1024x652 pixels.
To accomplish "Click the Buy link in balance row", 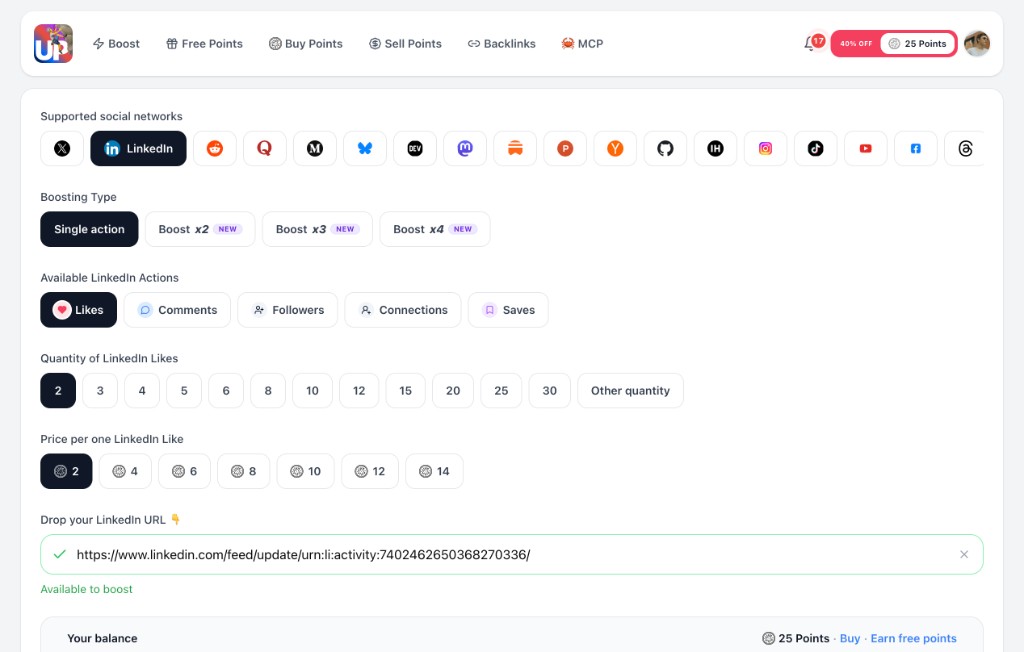I will [850, 638].
